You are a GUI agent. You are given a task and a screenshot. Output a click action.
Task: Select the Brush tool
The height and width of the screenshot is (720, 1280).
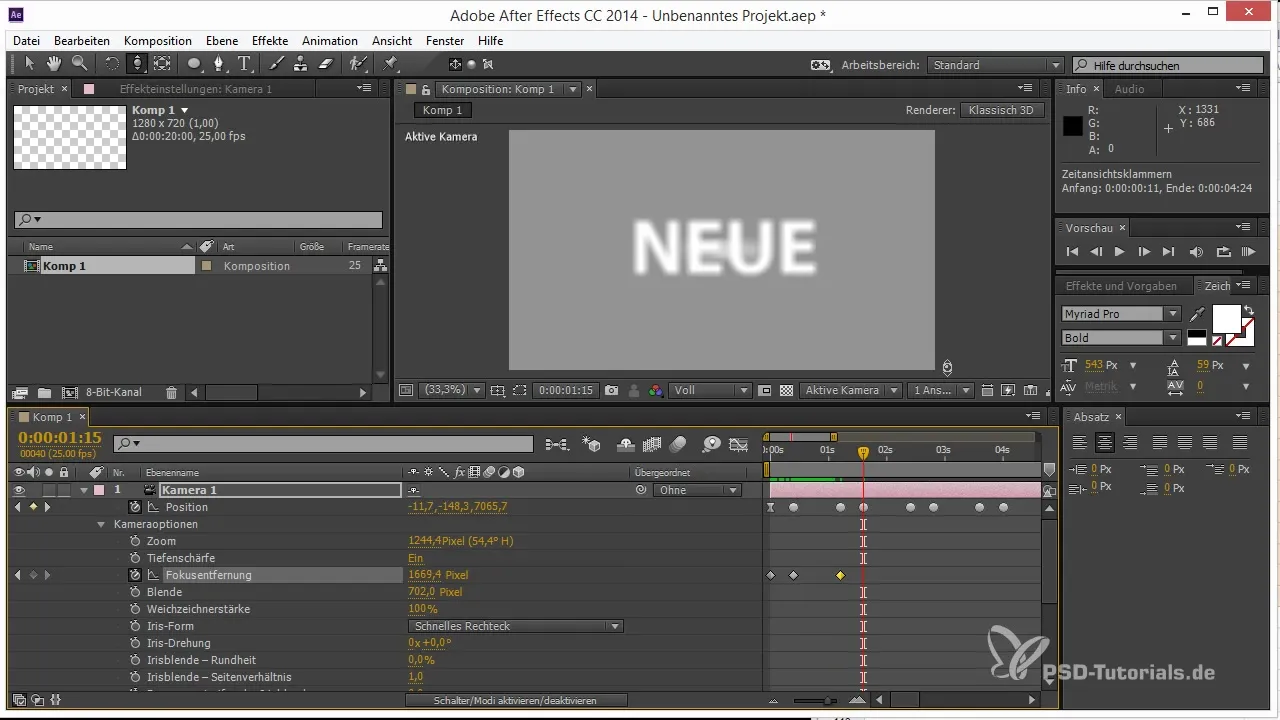tap(277, 64)
